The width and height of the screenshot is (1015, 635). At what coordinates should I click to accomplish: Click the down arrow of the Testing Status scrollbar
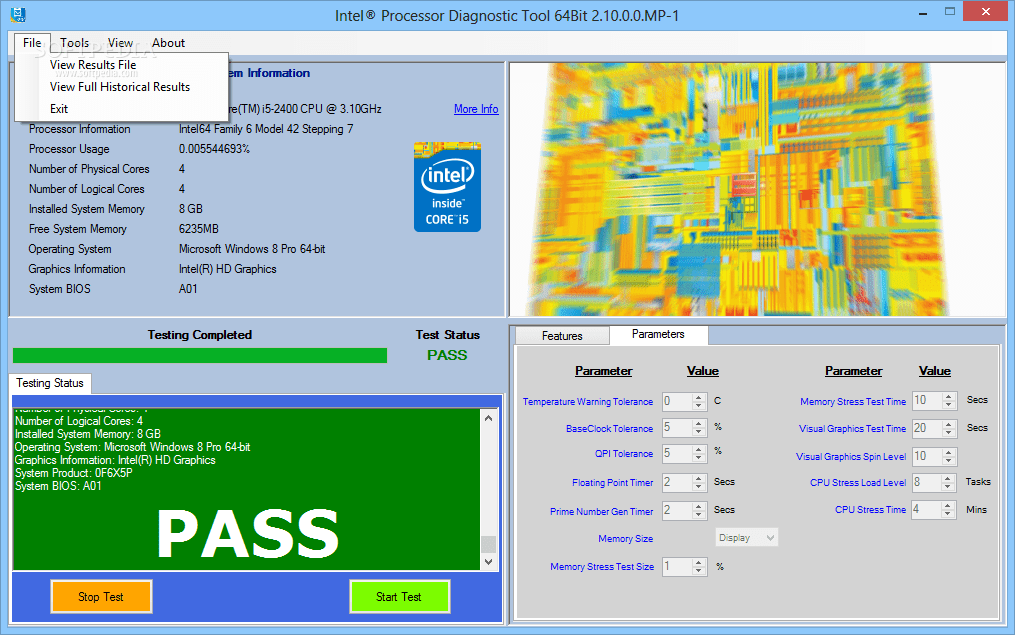489,561
